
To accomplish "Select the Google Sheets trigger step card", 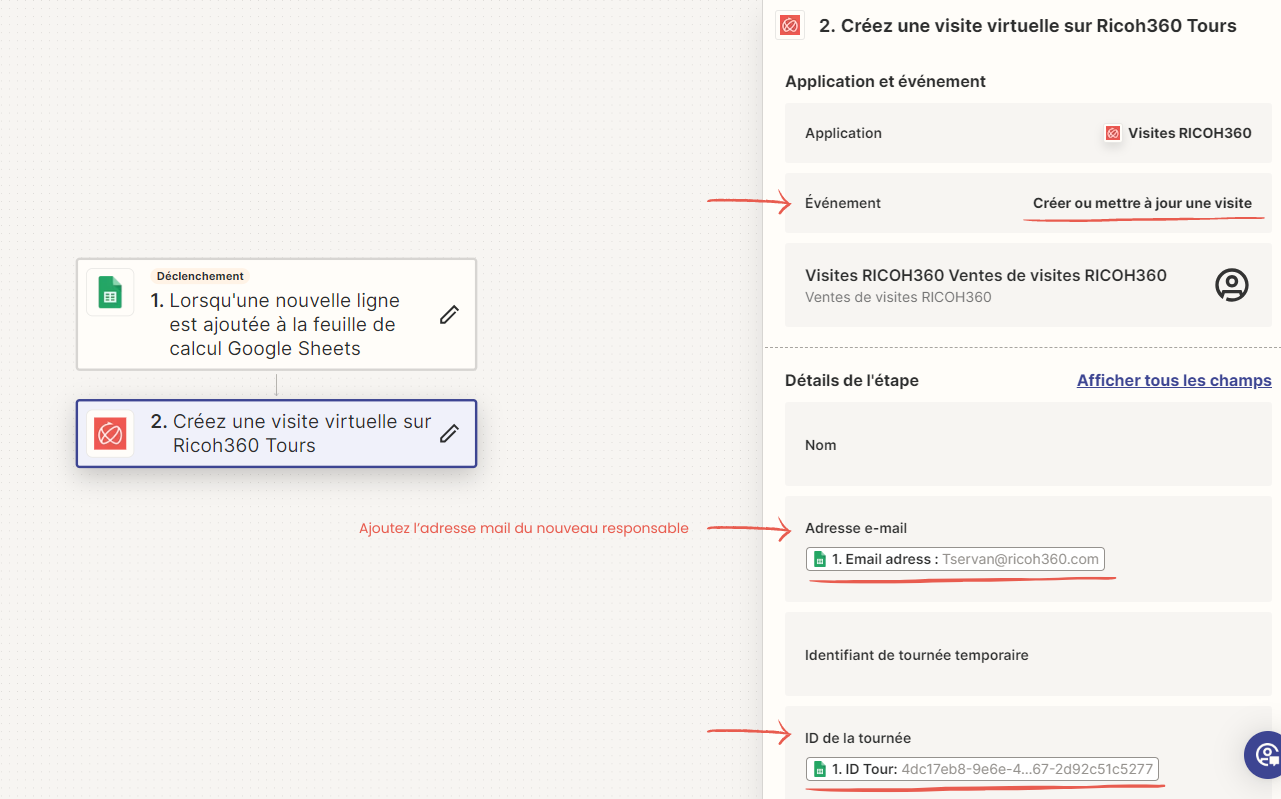I will pyautogui.click(x=277, y=315).
